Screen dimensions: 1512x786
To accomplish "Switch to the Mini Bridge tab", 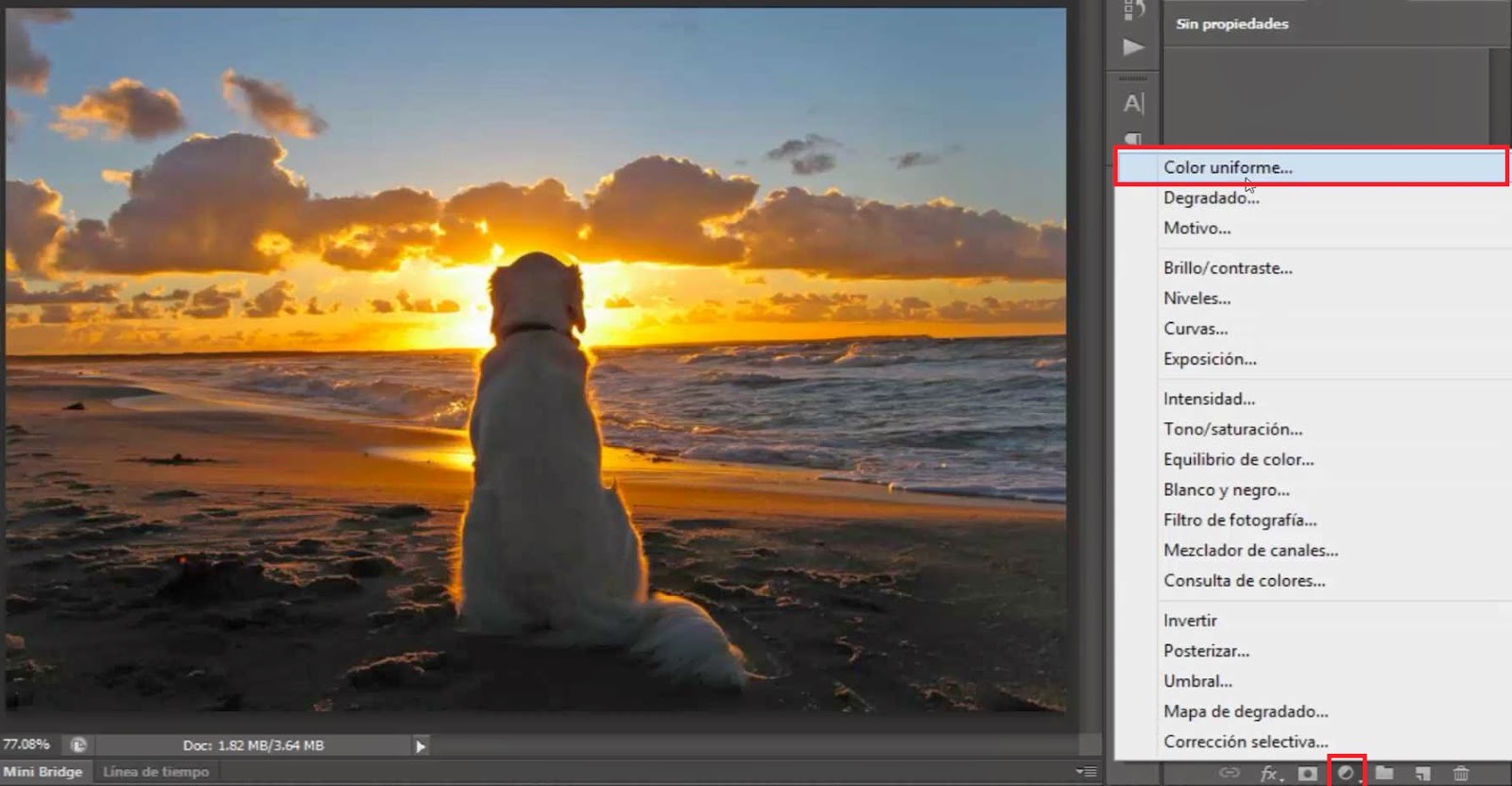I will pos(43,772).
